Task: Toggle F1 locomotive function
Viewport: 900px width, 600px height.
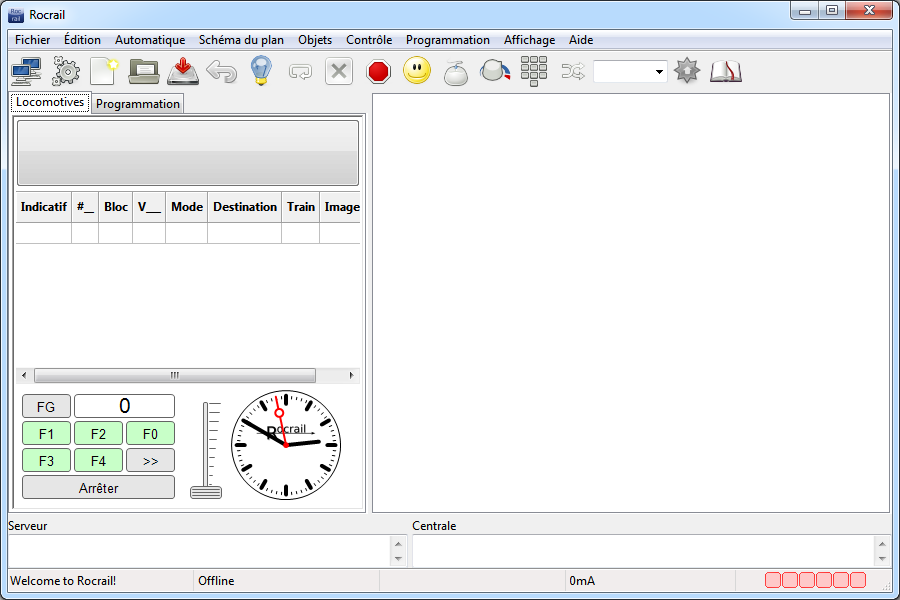Action: tap(46, 434)
